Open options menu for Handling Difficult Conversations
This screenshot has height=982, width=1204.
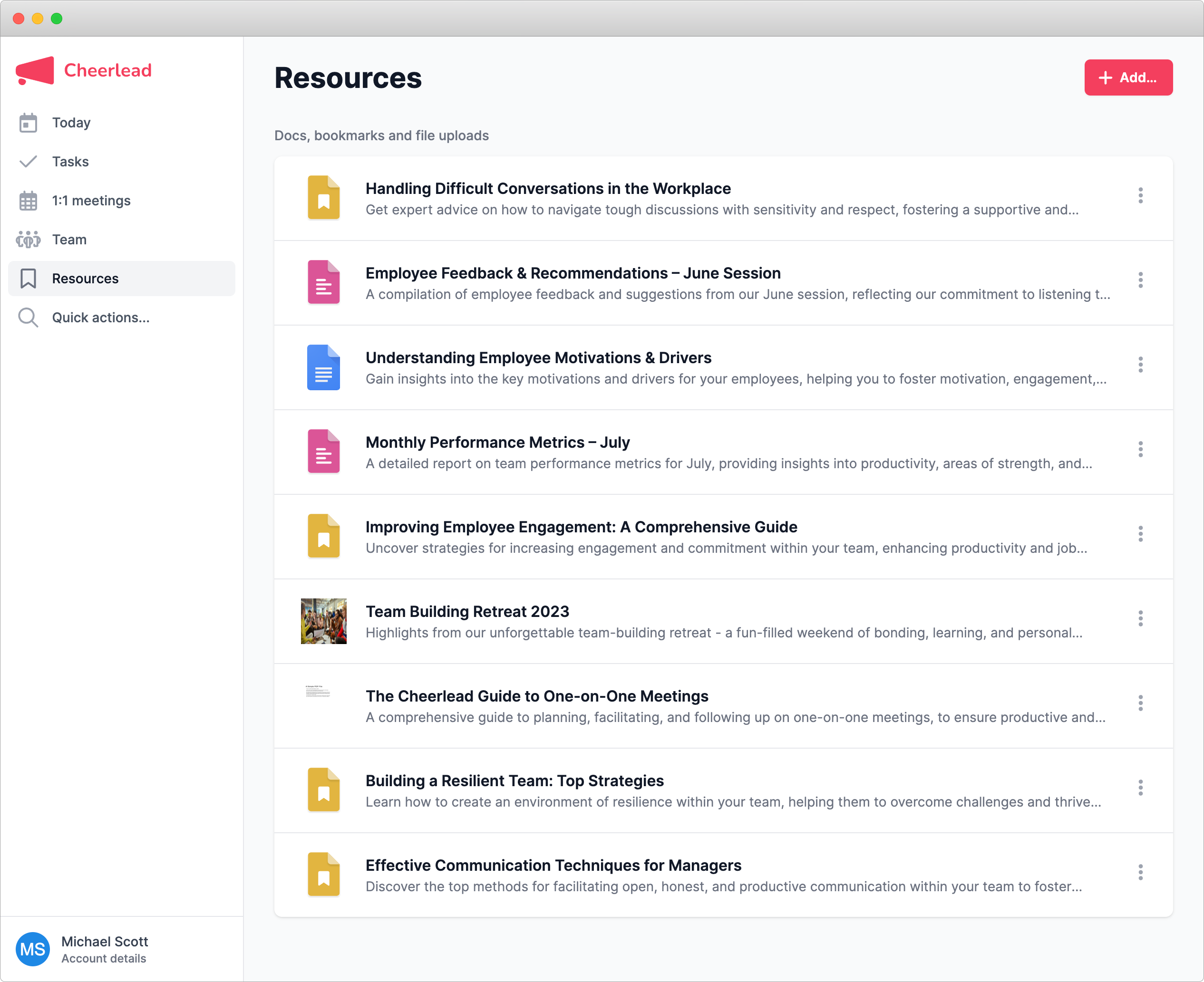pos(1140,196)
